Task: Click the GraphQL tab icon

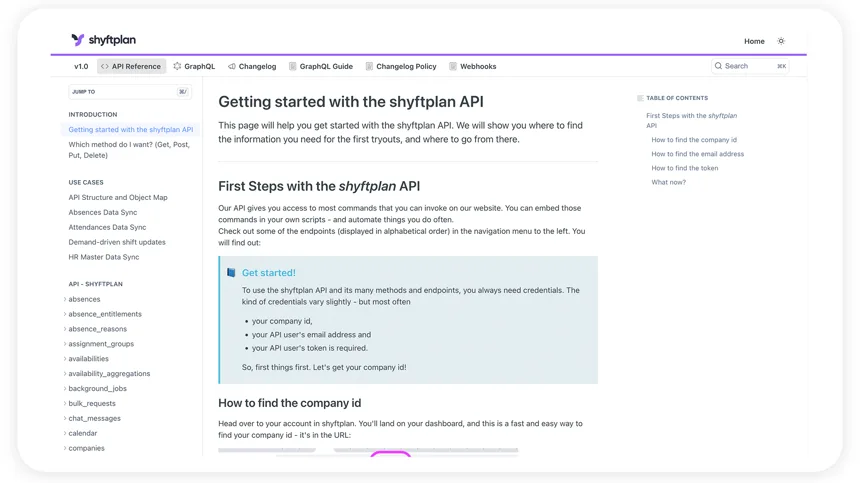Action: (177, 66)
